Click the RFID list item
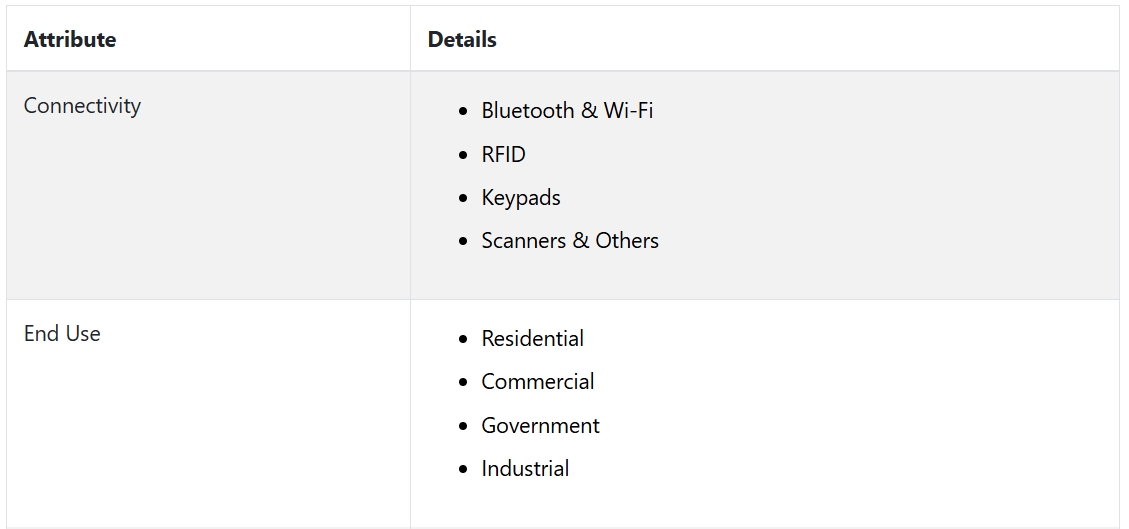This screenshot has width=1129, height=529. pyautogui.click(x=503, y=155)
